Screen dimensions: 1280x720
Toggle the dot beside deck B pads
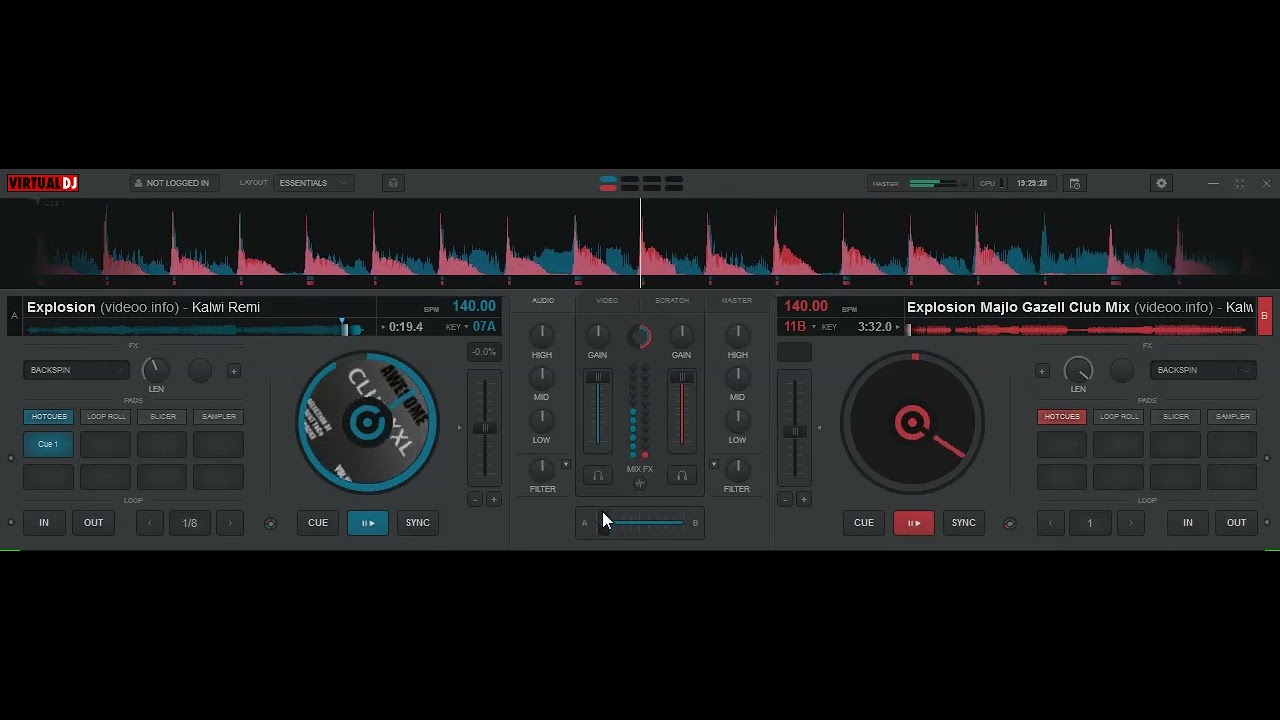(1269, 458)
